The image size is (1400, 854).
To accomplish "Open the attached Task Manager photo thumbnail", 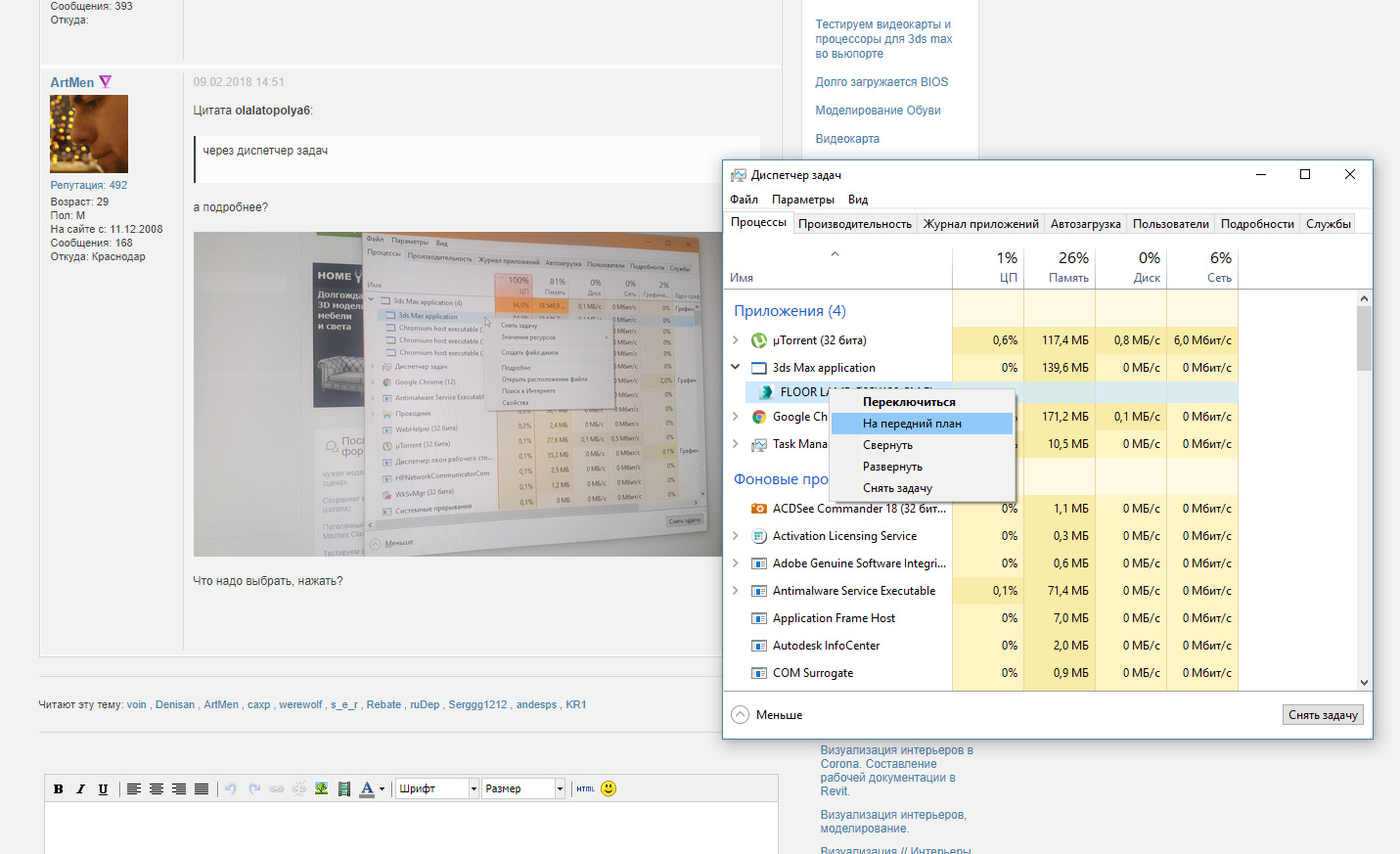I will pyautogui.click(x=458, y=394).
